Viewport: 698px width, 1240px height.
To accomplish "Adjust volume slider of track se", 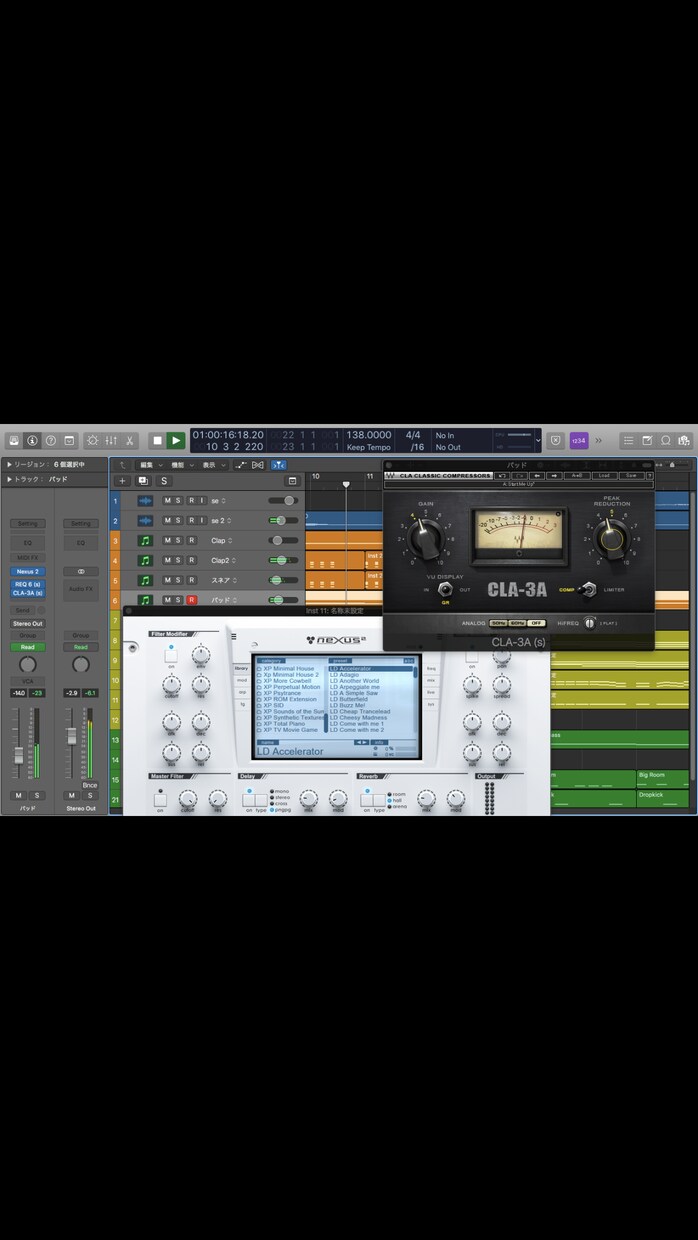I will click(283, 501).
